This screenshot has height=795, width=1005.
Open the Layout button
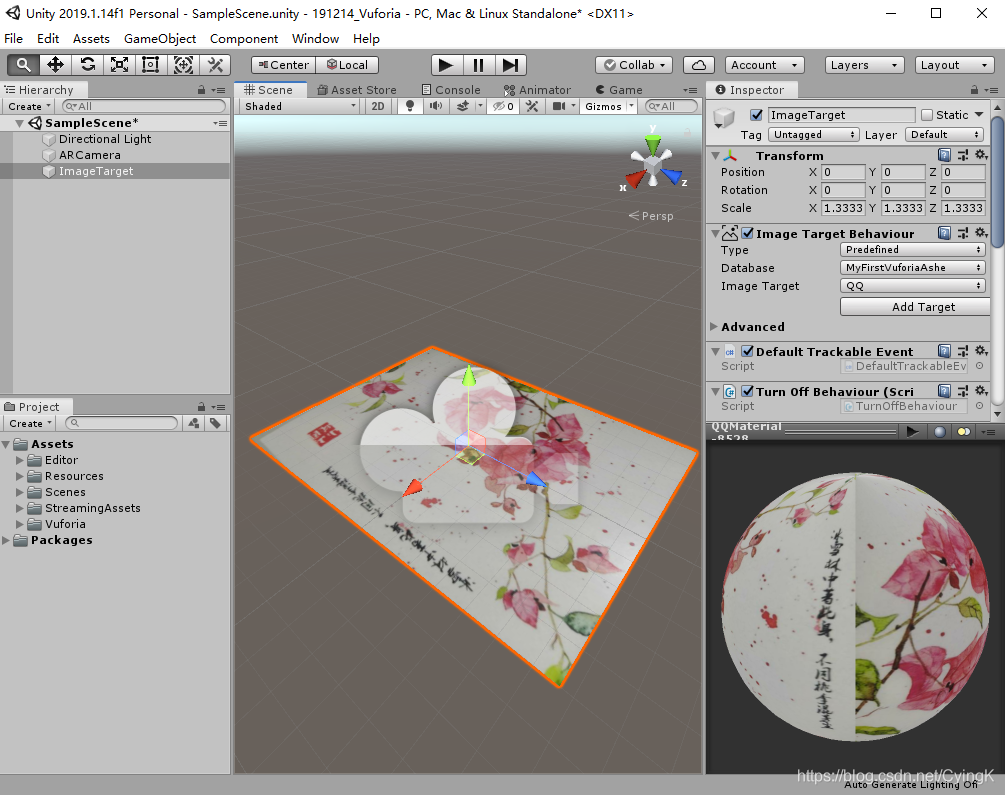[x=954, y=65]
